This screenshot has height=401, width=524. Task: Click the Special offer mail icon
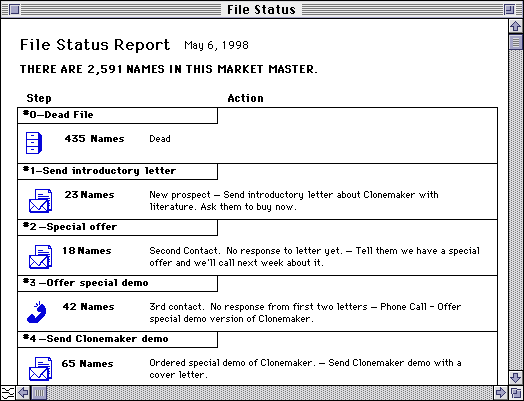click(40, 257)
